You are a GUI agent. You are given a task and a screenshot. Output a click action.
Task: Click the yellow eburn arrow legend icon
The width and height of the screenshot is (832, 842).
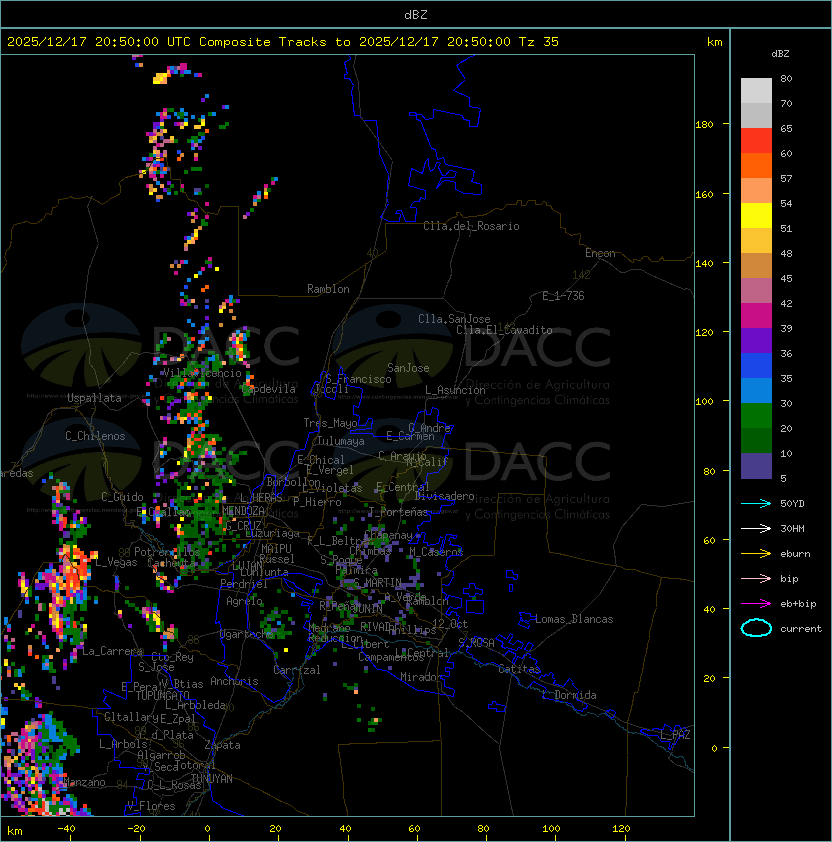pos(756,554)
